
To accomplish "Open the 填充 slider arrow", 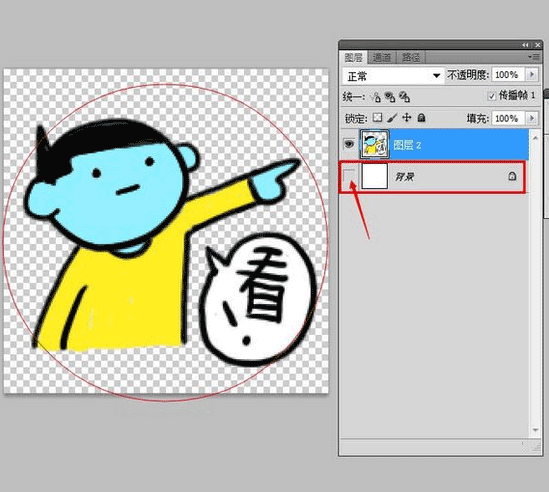I will tap(532, 118).
